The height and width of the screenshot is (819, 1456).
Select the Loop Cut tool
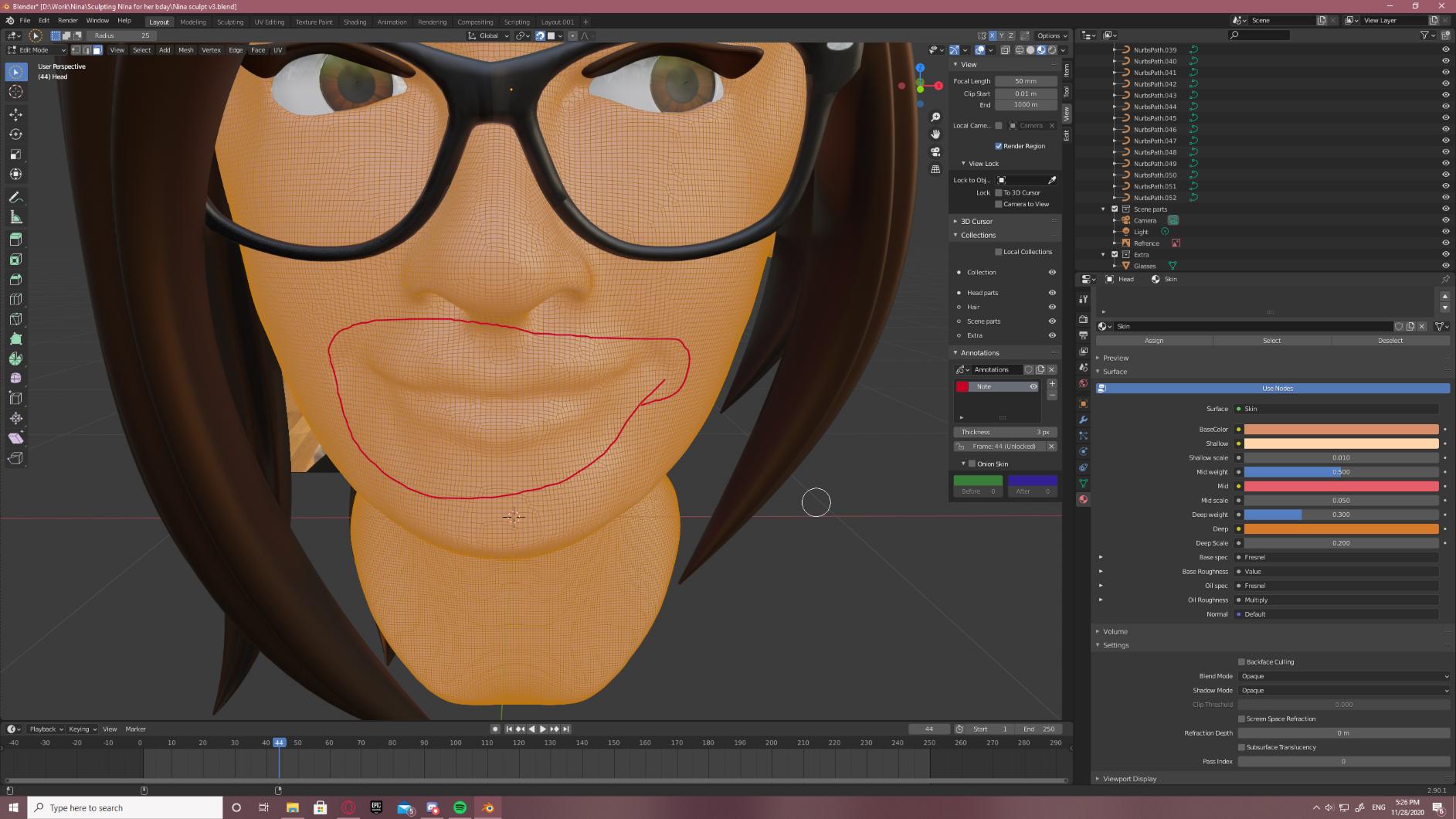pos(15,300)
